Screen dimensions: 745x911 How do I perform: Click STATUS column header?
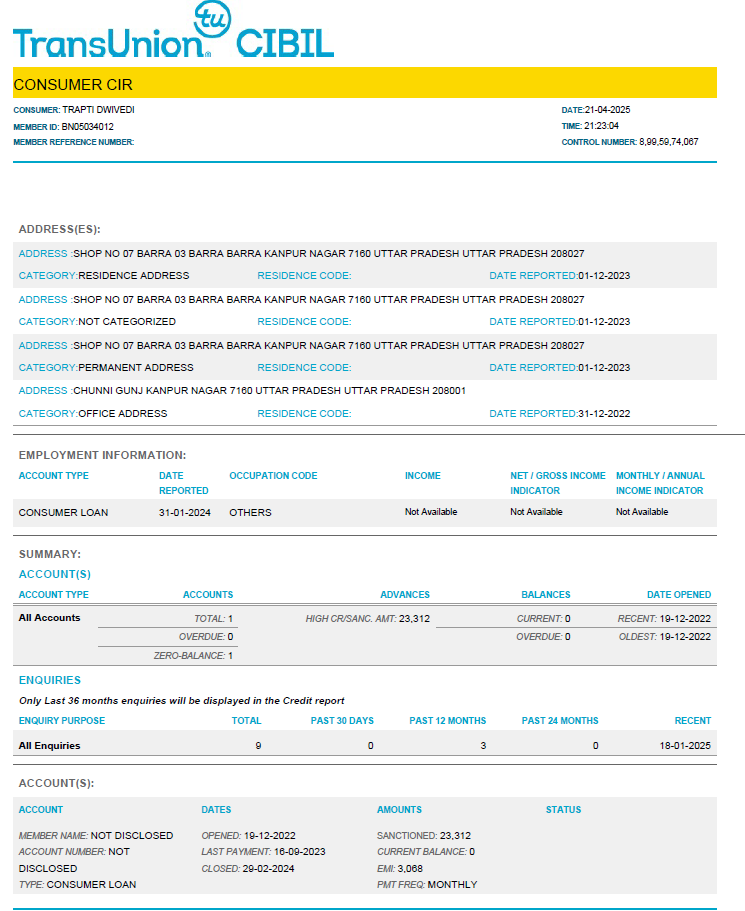click(563, 809)
